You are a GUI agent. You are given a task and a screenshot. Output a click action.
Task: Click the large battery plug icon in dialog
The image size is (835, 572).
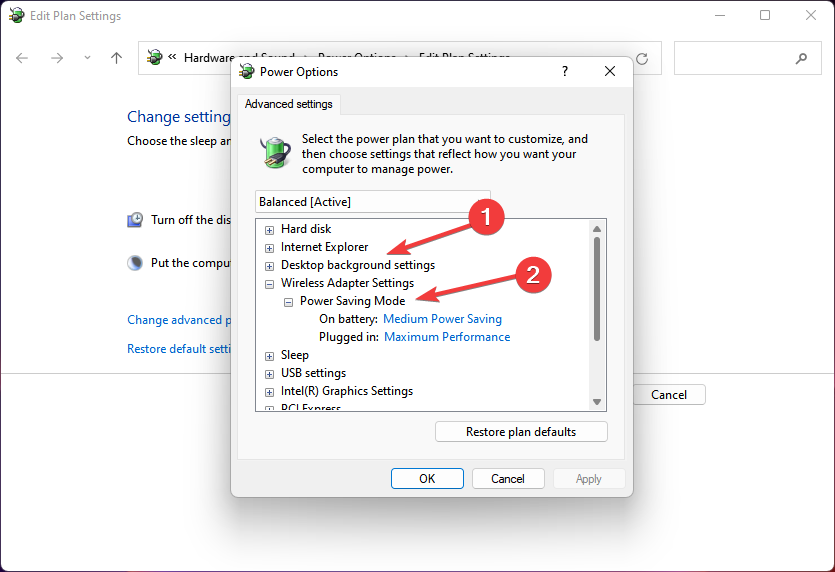[275, 153]
